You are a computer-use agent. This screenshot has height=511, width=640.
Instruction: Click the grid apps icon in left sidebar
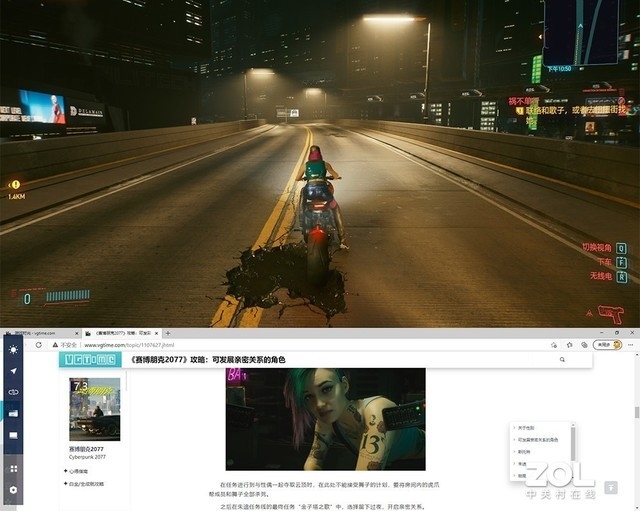13,468
